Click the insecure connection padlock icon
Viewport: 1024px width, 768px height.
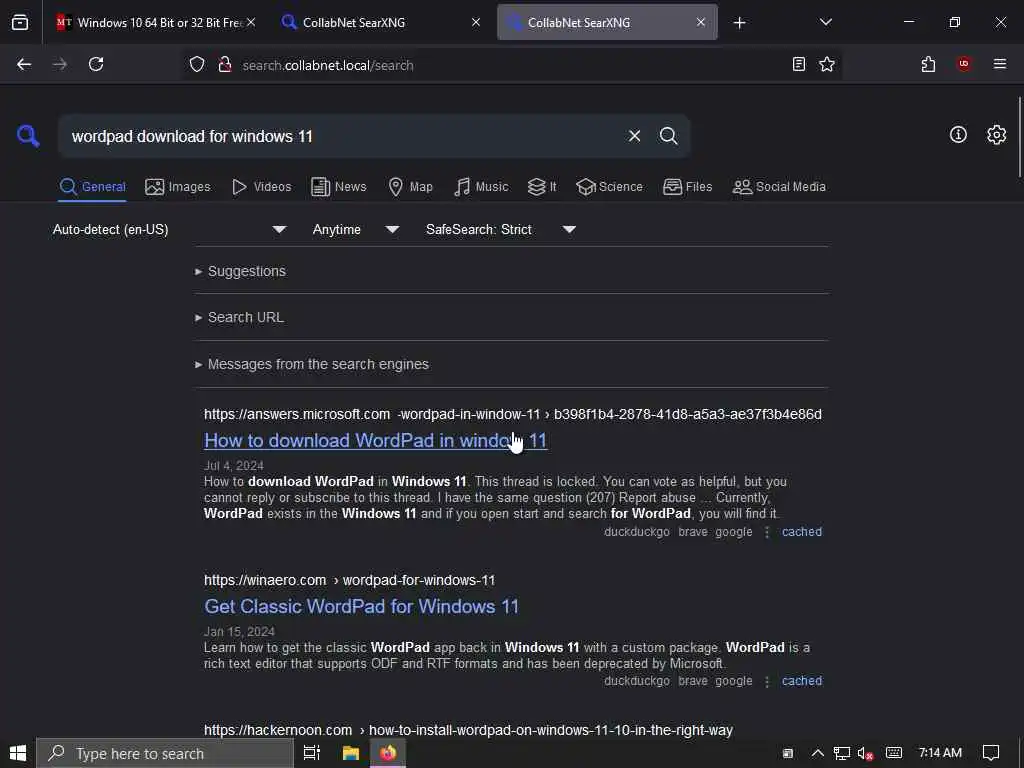point(225,64)
